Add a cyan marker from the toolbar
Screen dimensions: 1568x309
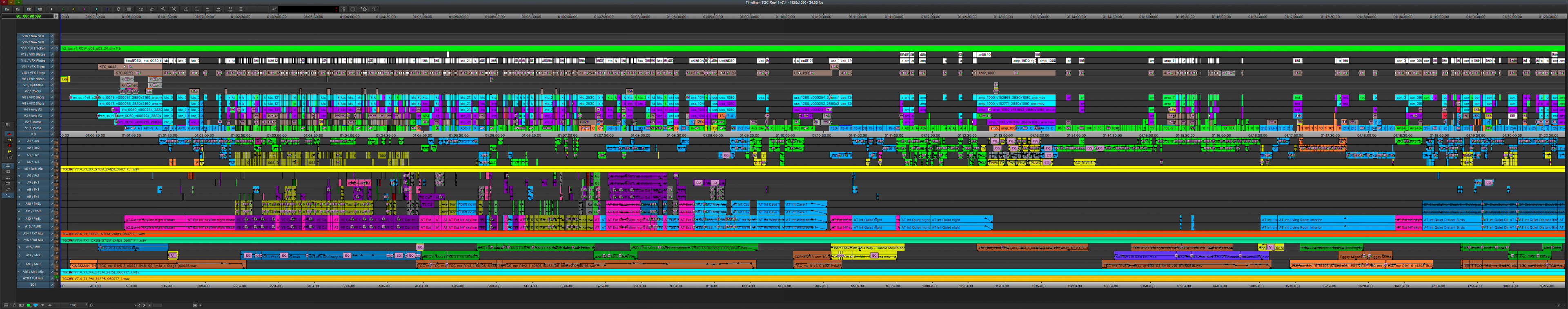pos(96,10)
